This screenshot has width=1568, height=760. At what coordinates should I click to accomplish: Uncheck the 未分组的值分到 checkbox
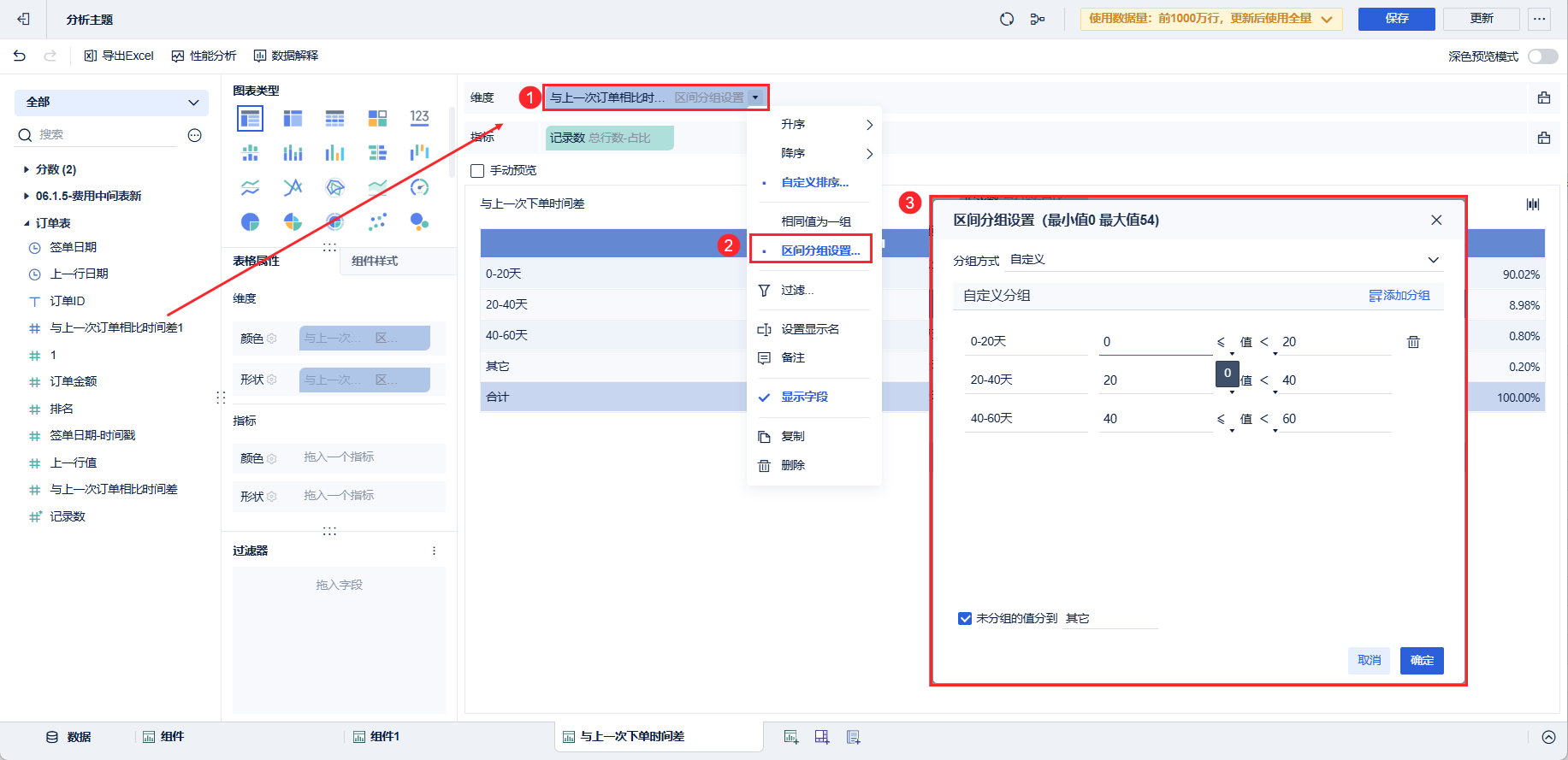[965, 618]
